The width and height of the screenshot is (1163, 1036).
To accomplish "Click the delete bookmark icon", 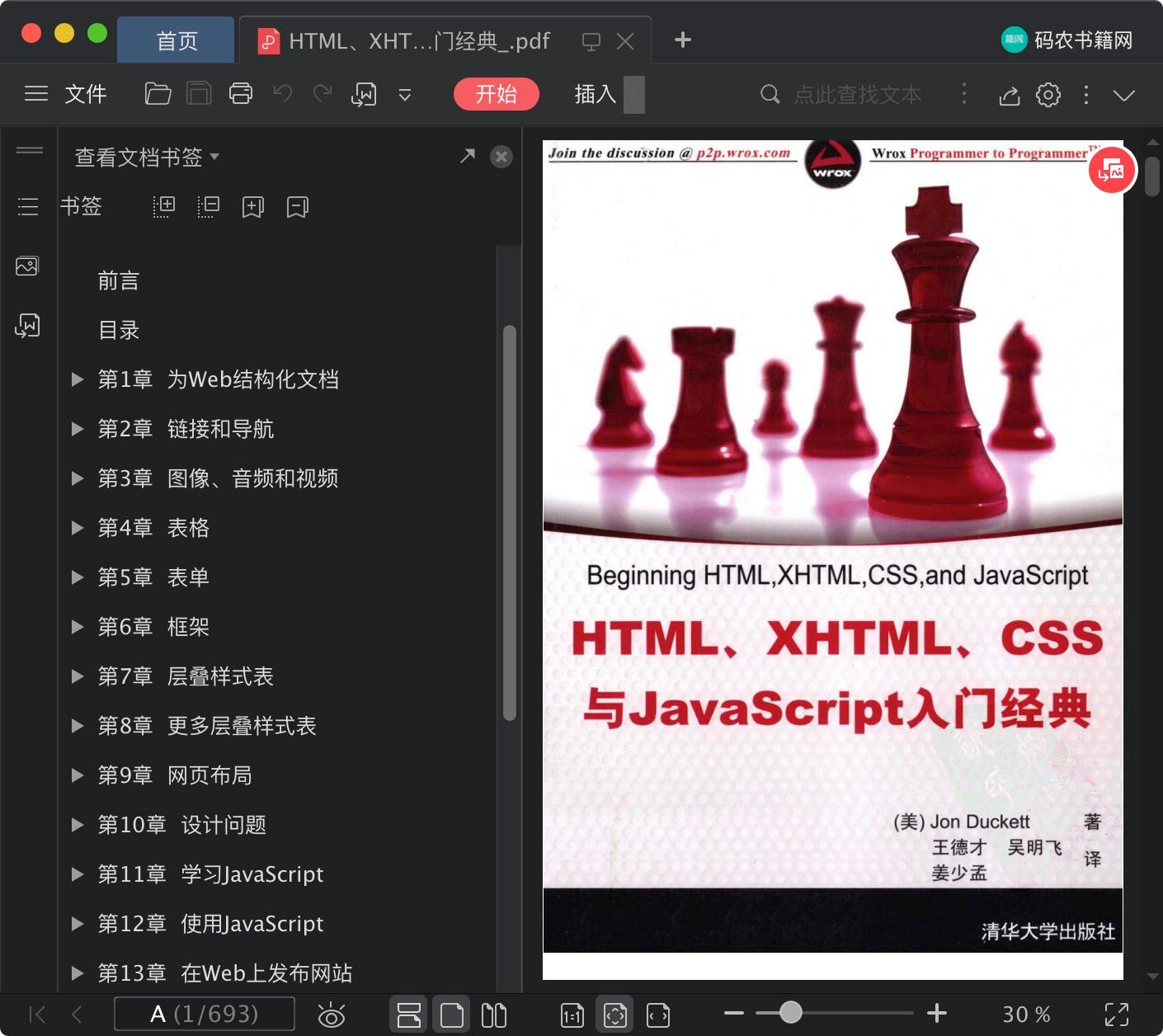I will (x=298, y=207).
